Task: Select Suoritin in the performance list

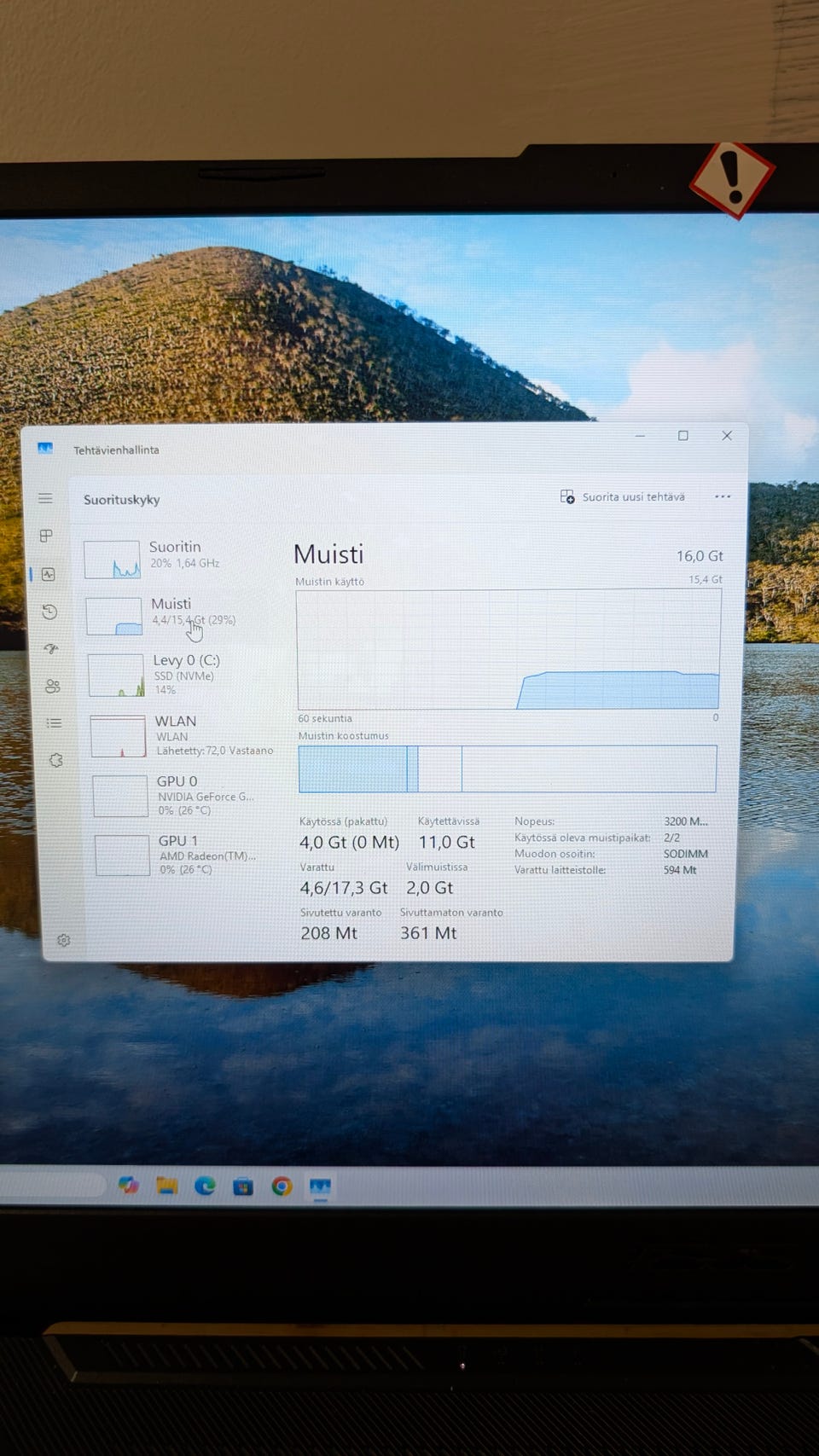Action: click(179, 558)
